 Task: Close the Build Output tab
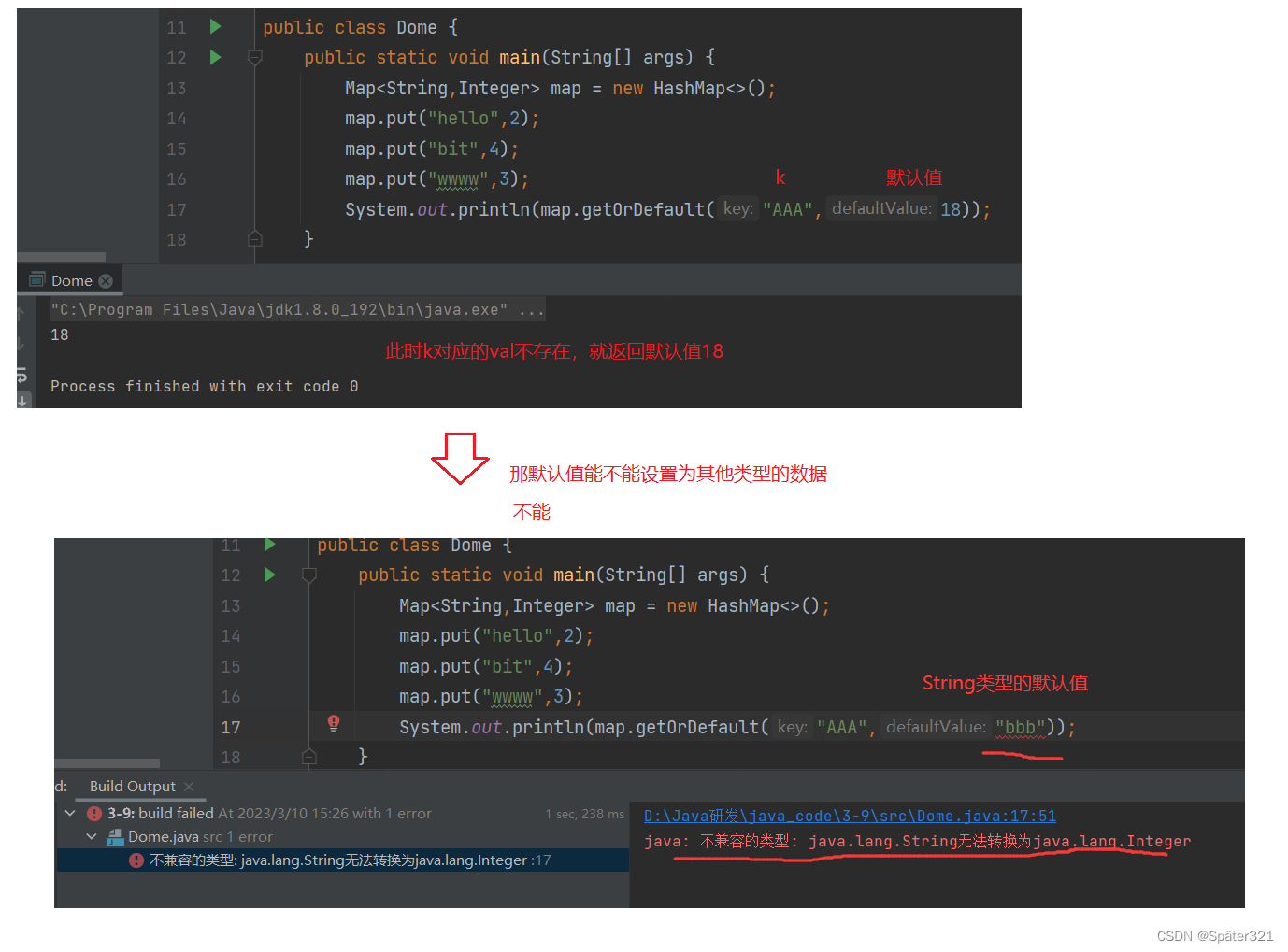pos(189,787)
